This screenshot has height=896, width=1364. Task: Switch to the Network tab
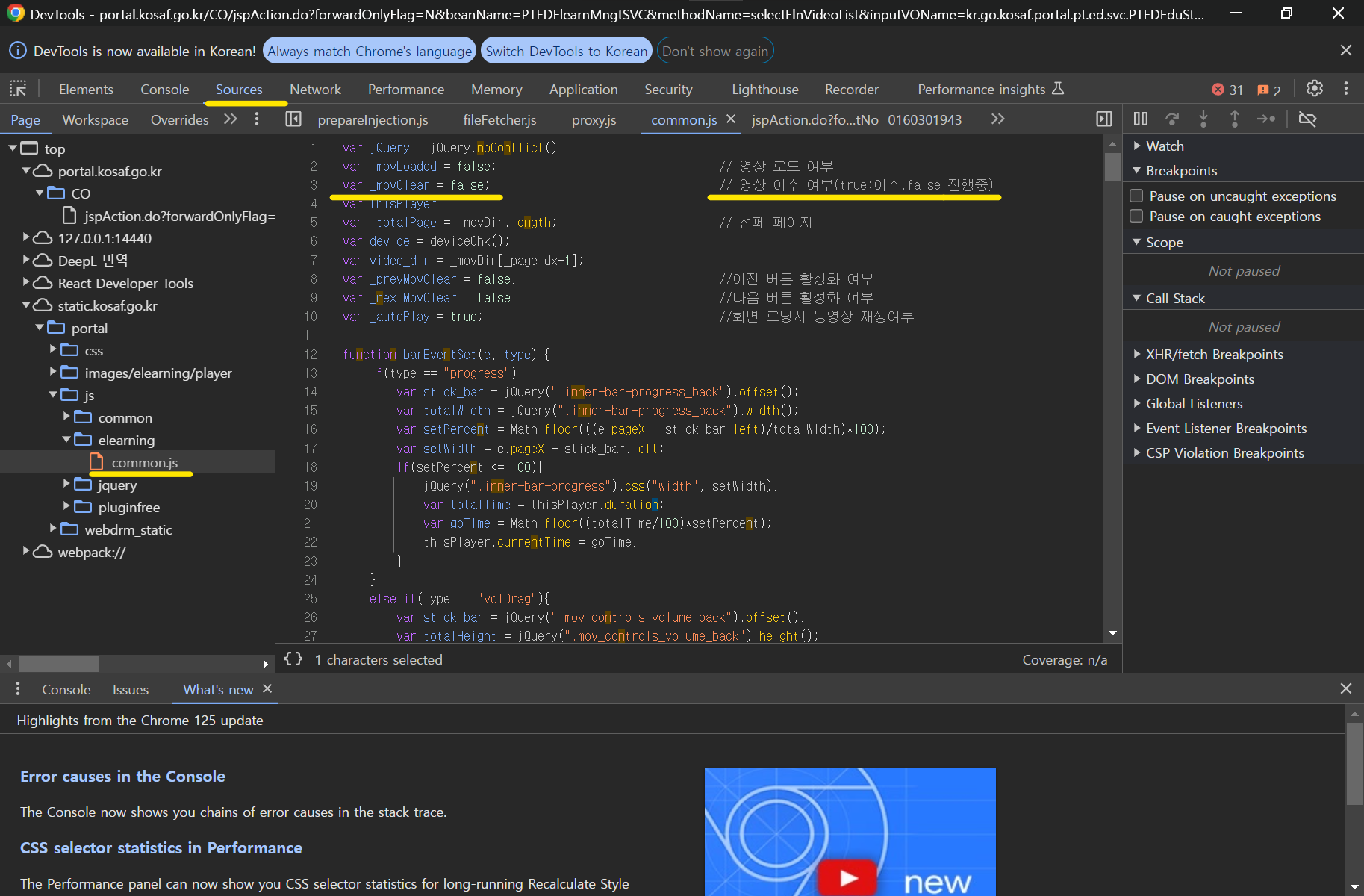[315, 90]
